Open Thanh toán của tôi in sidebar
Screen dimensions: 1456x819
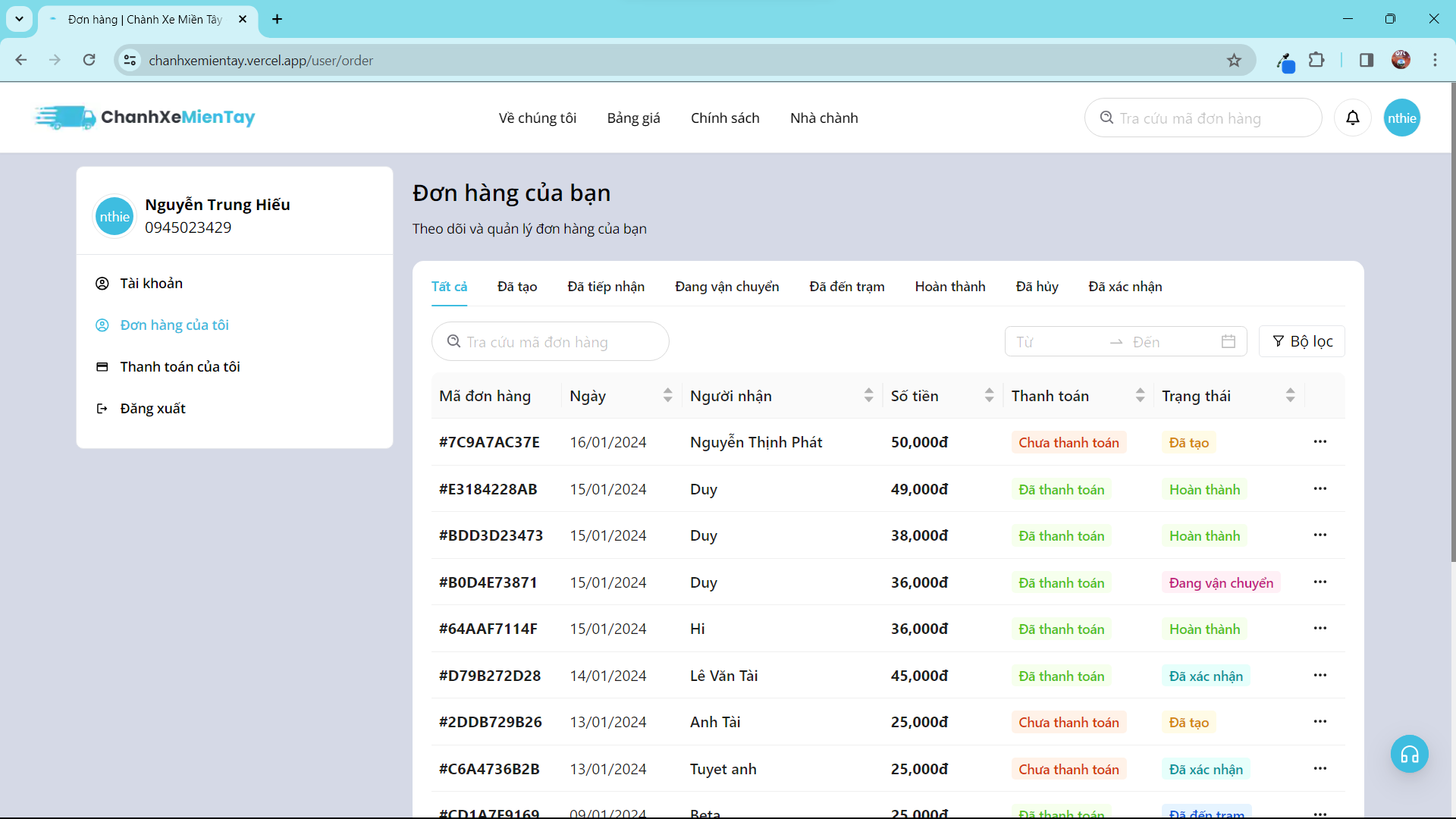(180, 367)
